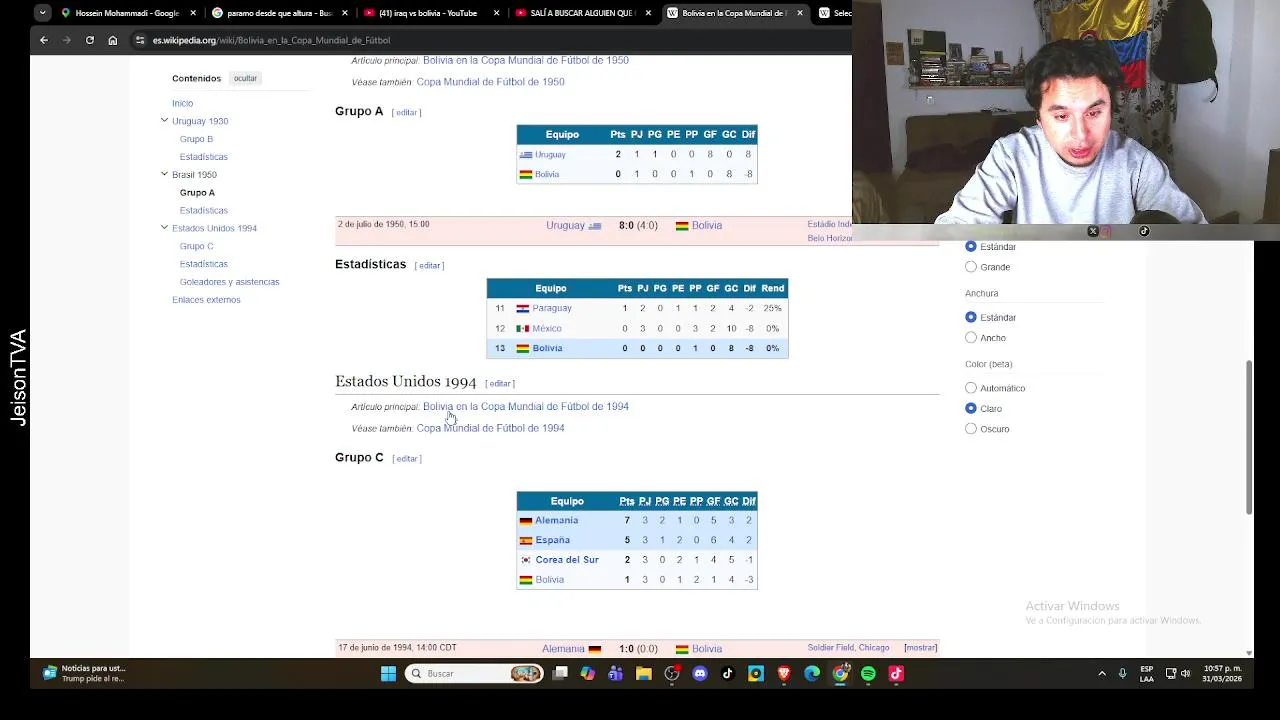Open the tab search dropdown arrow
This screenshot has width=1280, height=720.
pos(42,13)
